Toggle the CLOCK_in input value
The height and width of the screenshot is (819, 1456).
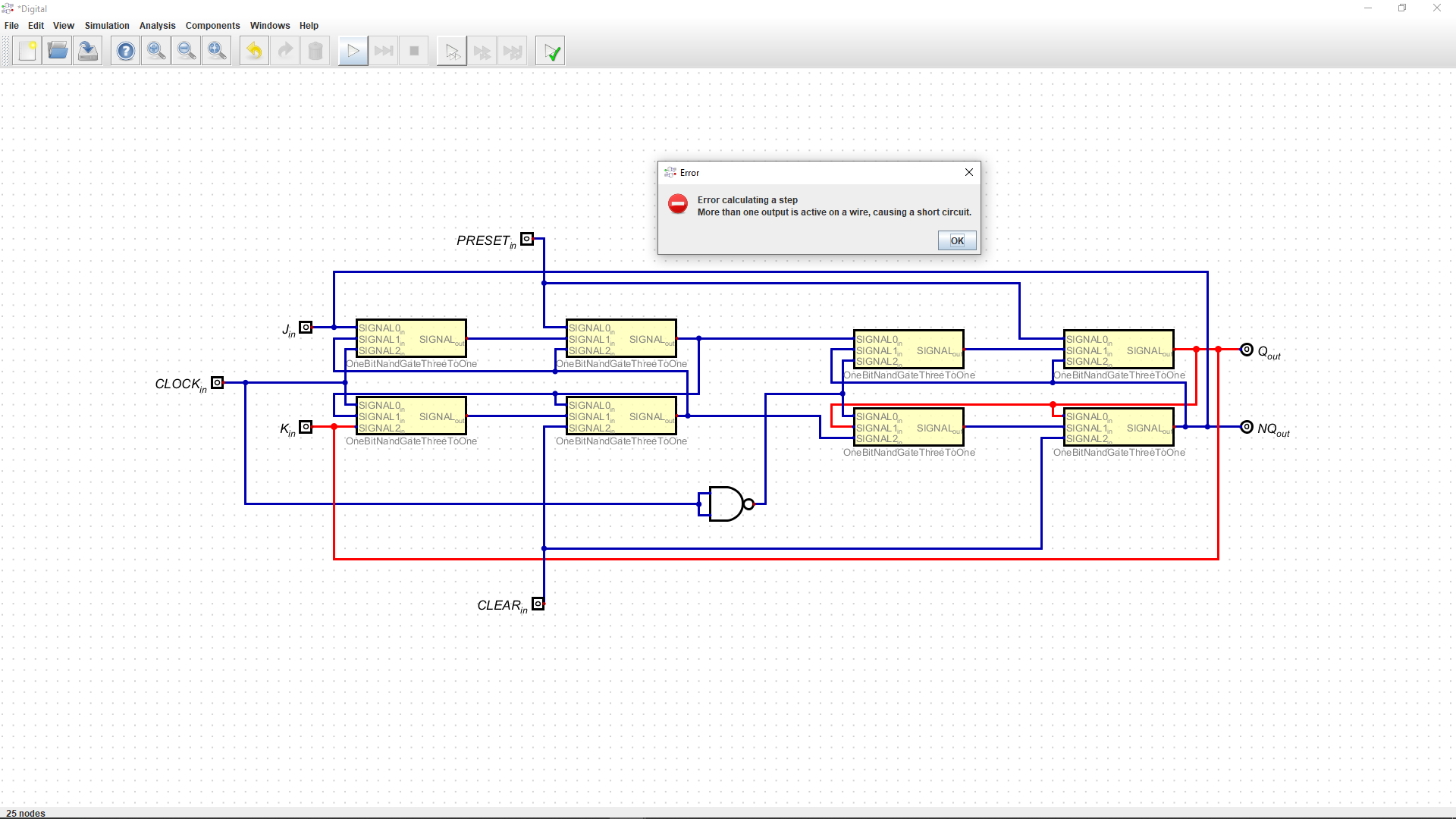click(x=218, y=383)
